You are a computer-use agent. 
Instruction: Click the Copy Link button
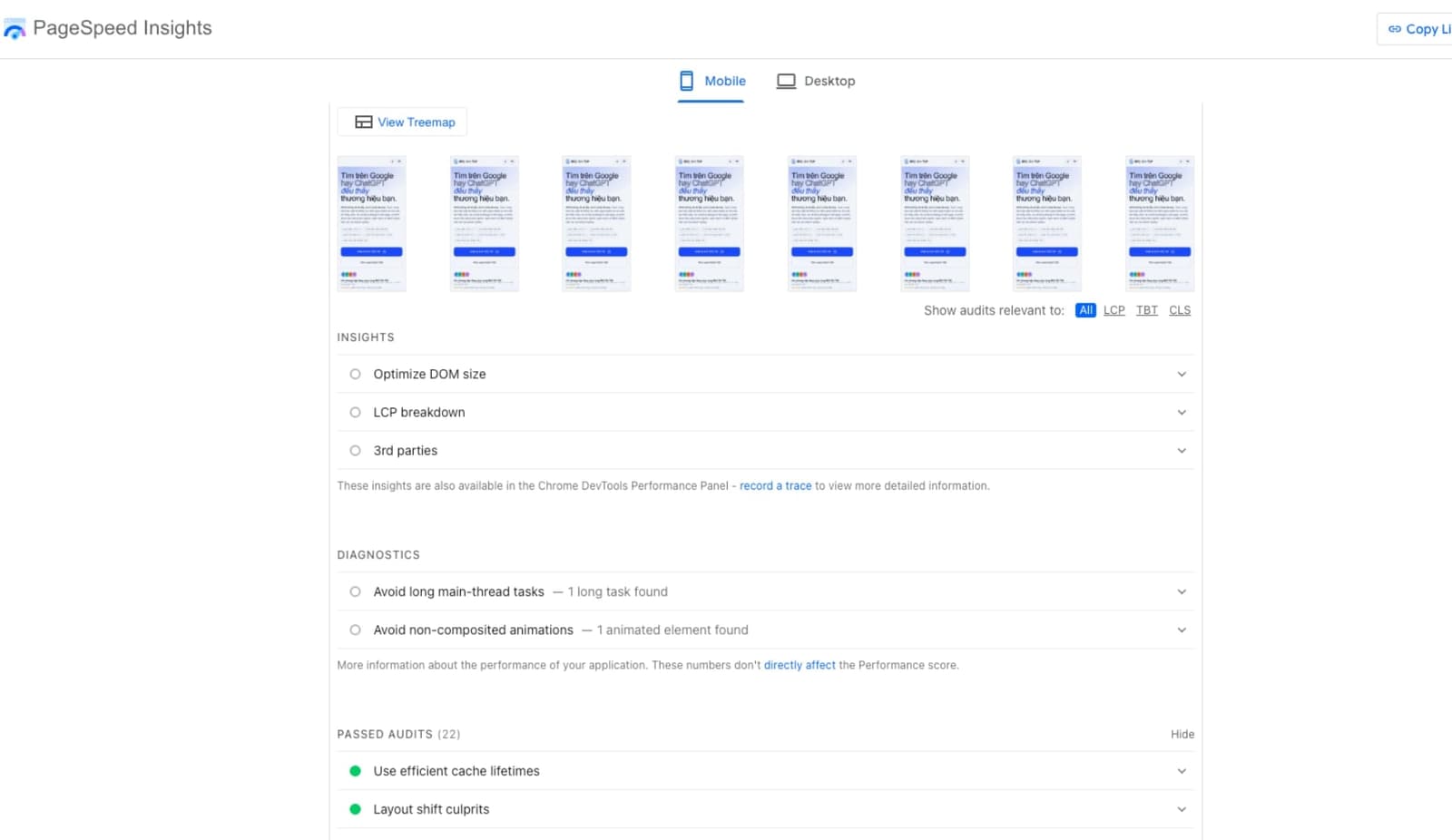[x=1416, y=29]
